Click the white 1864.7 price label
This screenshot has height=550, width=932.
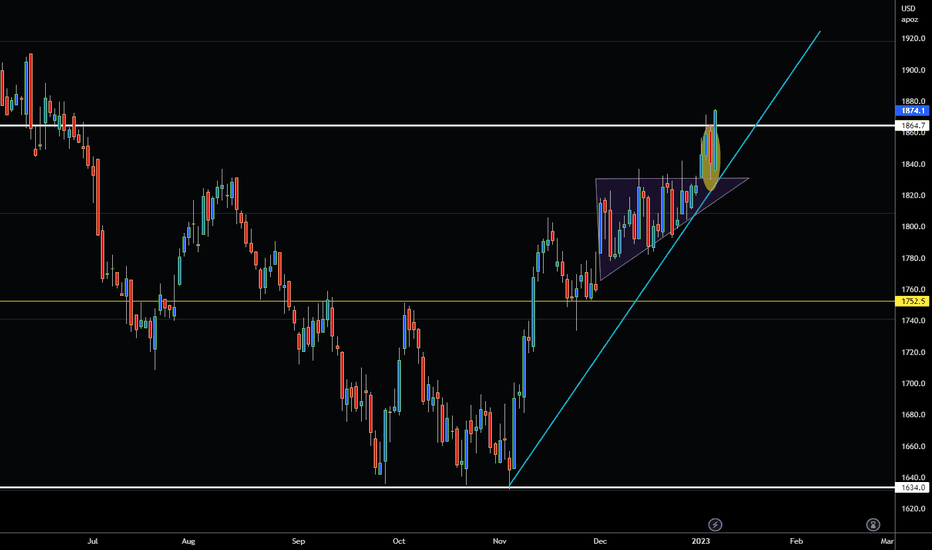(x=912, y=125)
